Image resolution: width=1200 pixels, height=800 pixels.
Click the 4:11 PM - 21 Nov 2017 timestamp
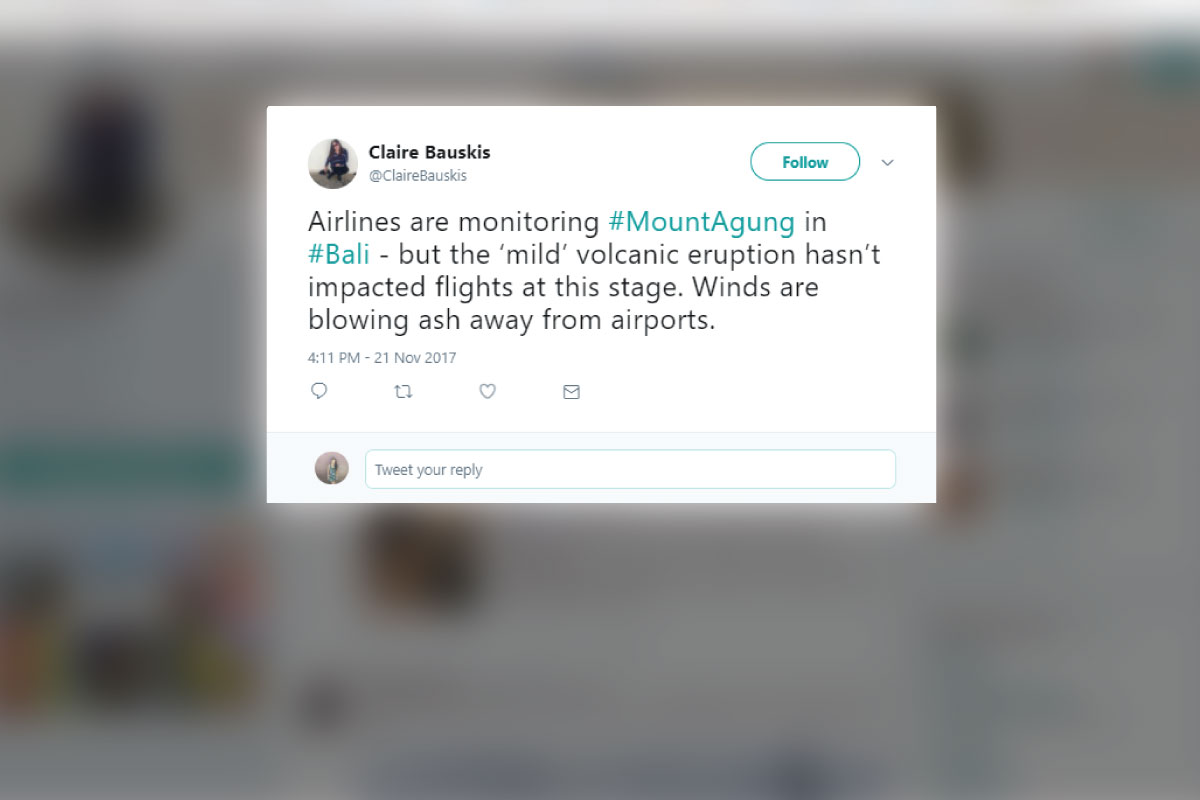(x=382, y=357)
